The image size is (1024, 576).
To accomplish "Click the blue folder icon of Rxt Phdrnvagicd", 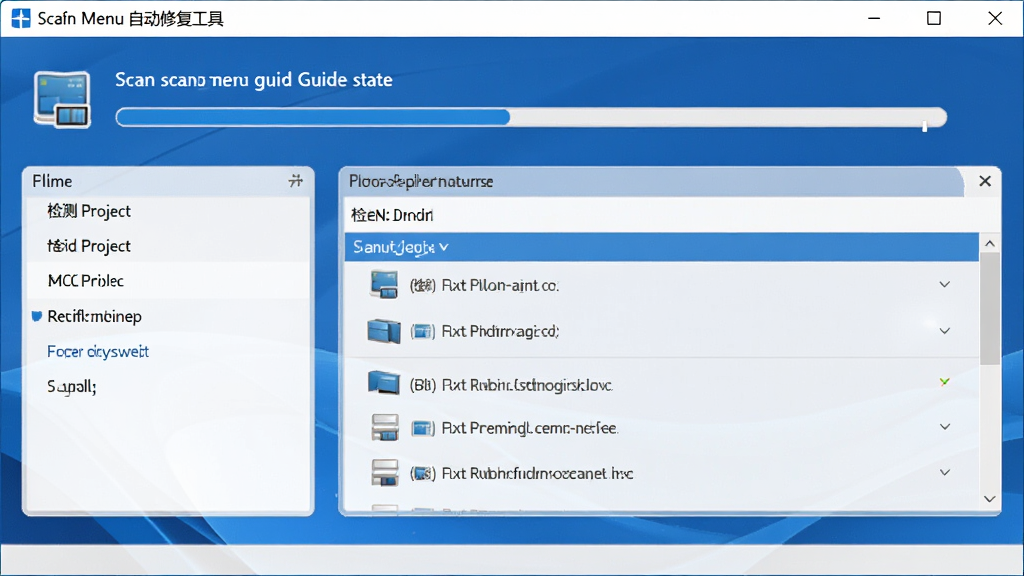I will (x=384, y=331).
